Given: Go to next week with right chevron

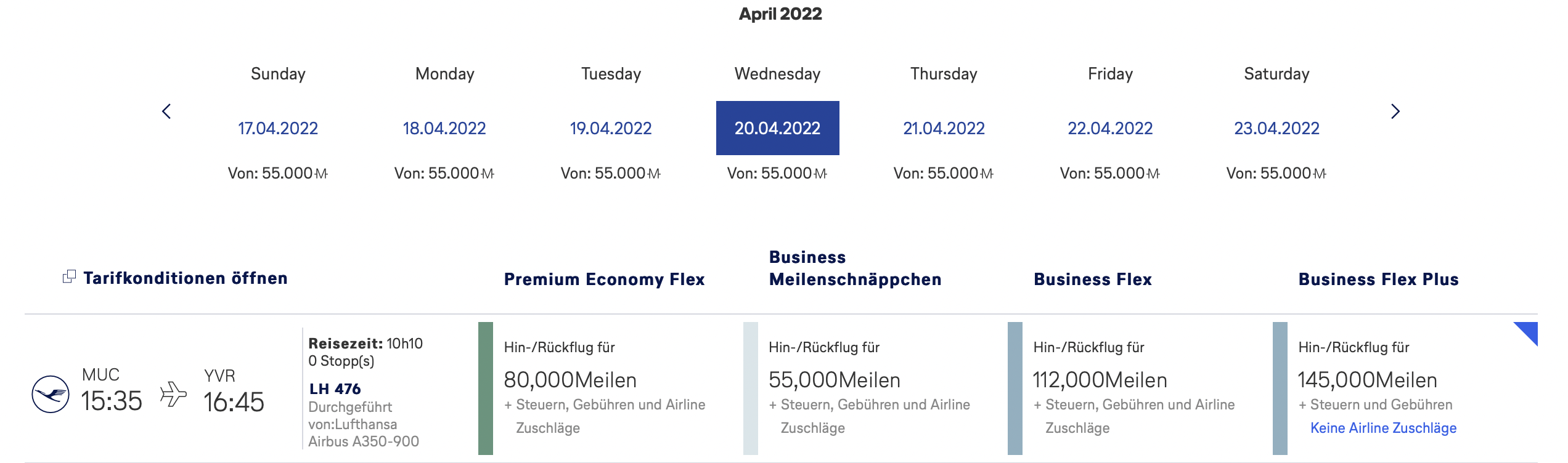Looking at the screenshot, I should click(x=1395, y=111).
